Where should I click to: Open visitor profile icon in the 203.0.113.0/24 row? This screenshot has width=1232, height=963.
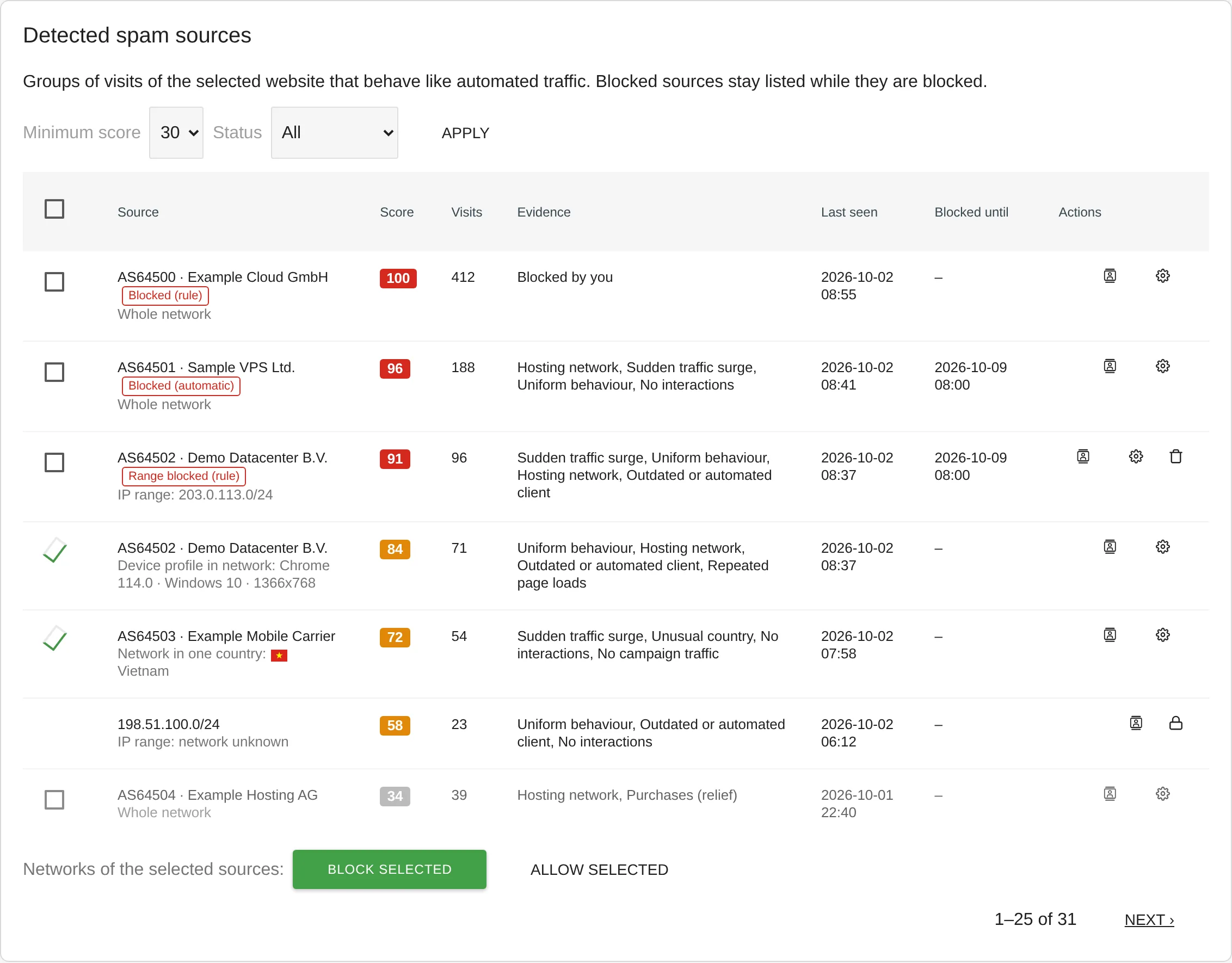(x=1083, y=456)
